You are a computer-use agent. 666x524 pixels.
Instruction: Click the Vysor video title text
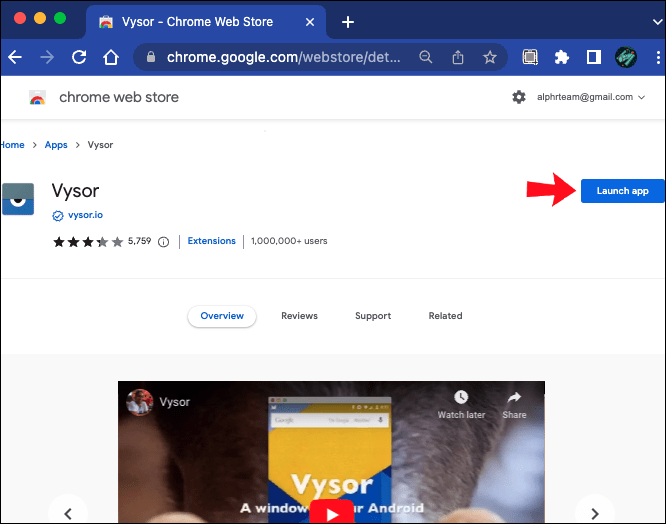(175, 402)
